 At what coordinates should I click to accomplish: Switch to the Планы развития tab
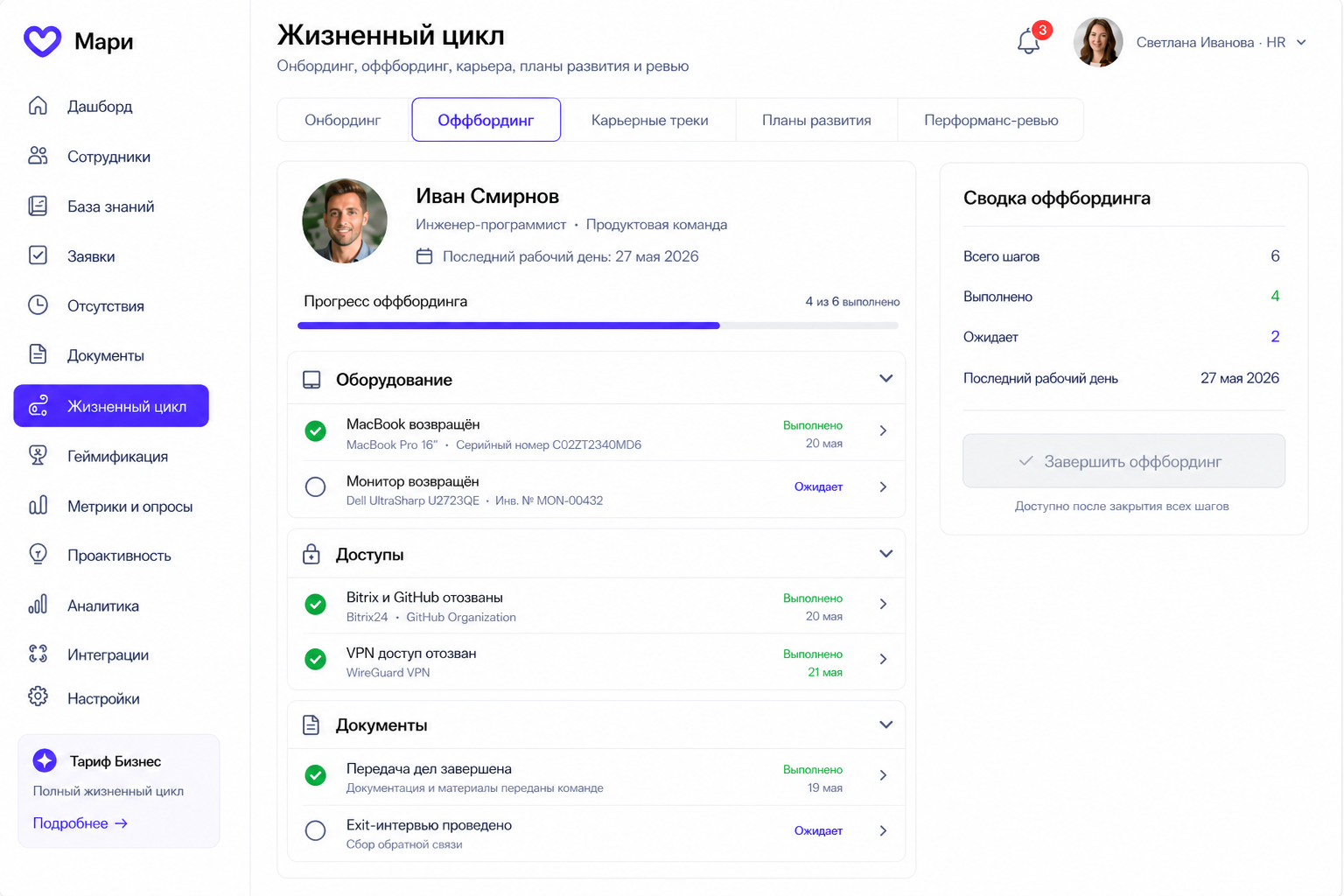click(x=816, y=120)
